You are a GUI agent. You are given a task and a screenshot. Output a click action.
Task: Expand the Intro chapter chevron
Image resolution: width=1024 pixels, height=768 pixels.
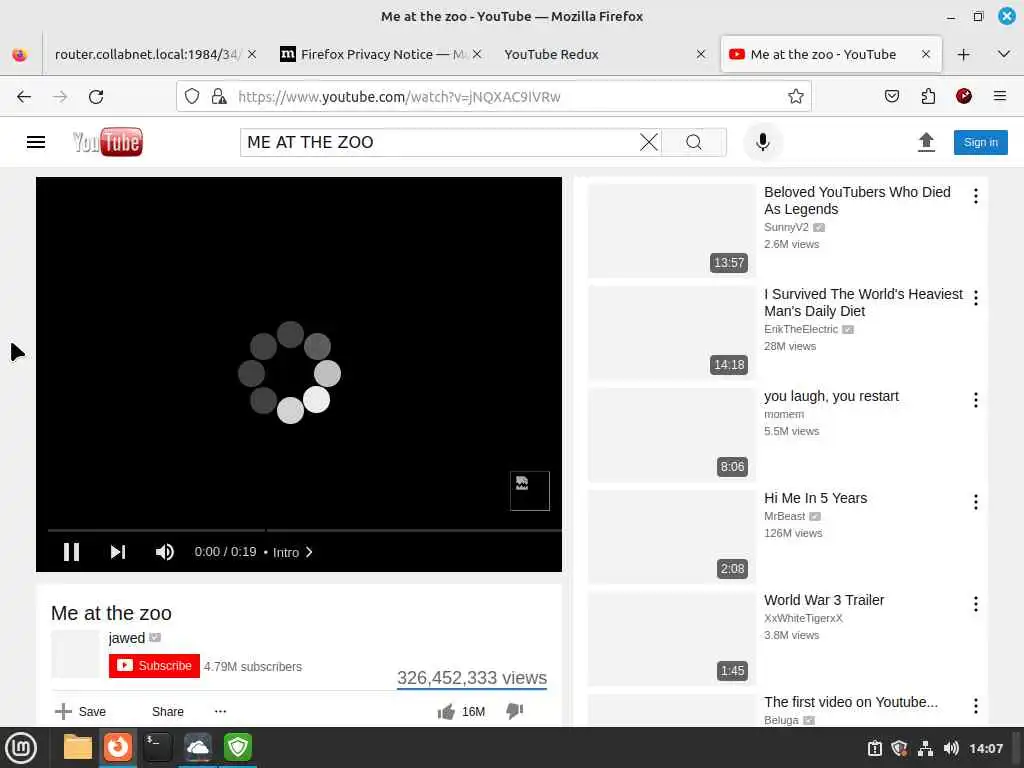coord(309,552)
